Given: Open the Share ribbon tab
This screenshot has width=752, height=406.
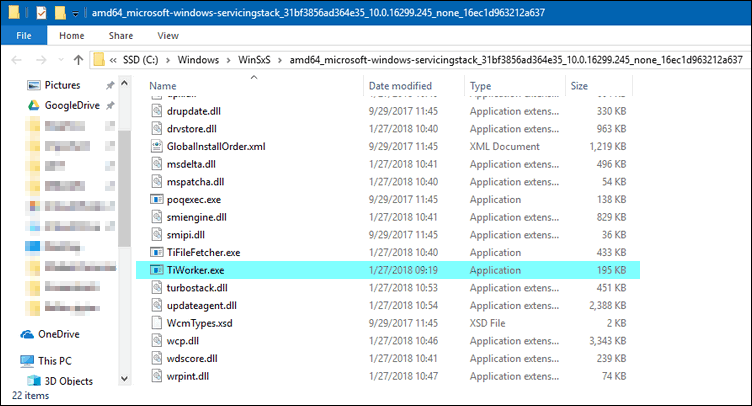Looking at the screenshot, I should click(x=121, y=35).
